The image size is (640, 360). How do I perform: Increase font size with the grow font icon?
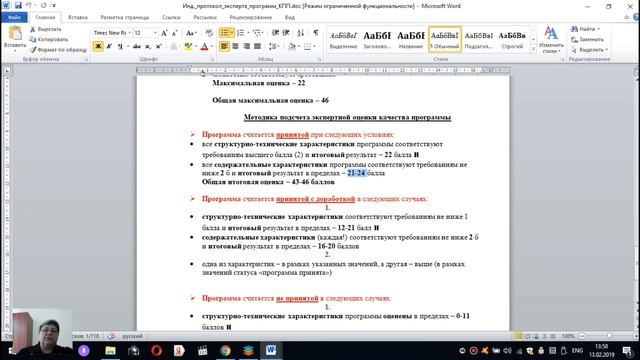[164, 33]
